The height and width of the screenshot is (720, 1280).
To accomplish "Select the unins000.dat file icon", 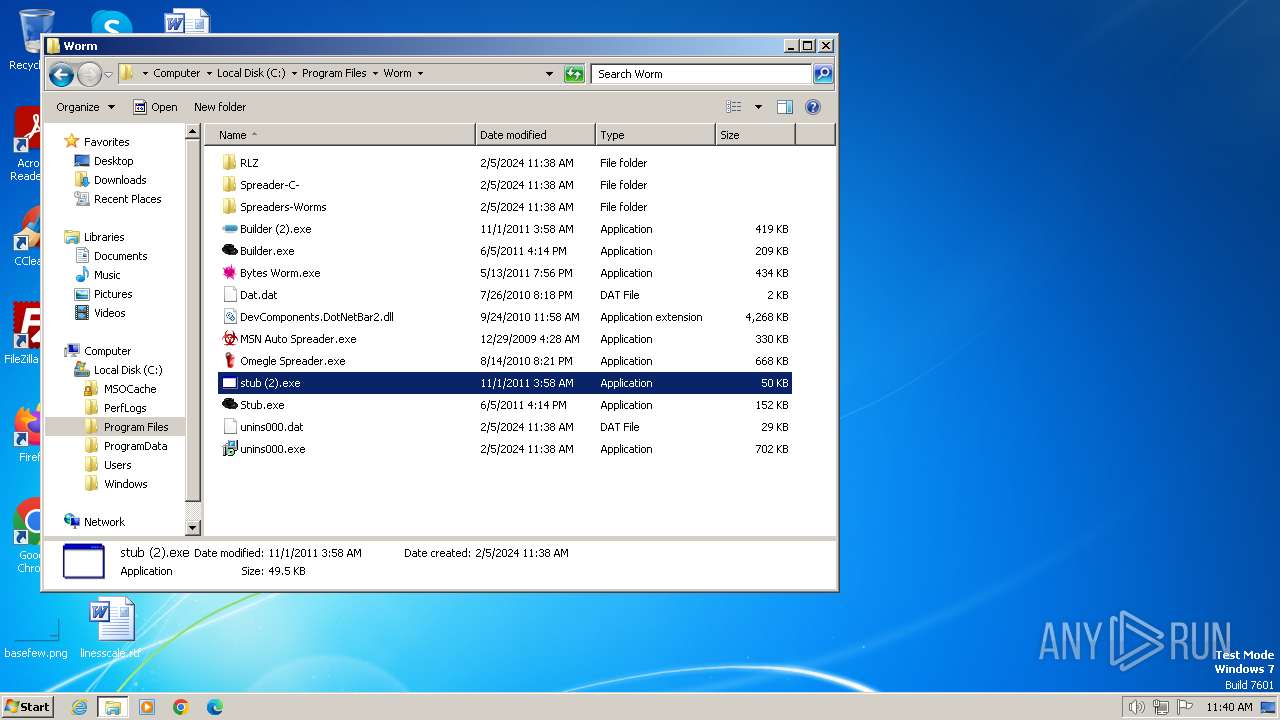I will coord(229,427).
